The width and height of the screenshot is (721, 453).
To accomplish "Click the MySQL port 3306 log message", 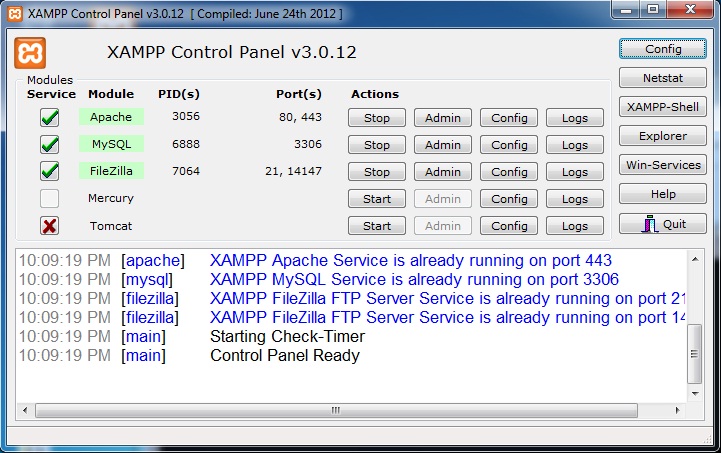I will point(414,280).
